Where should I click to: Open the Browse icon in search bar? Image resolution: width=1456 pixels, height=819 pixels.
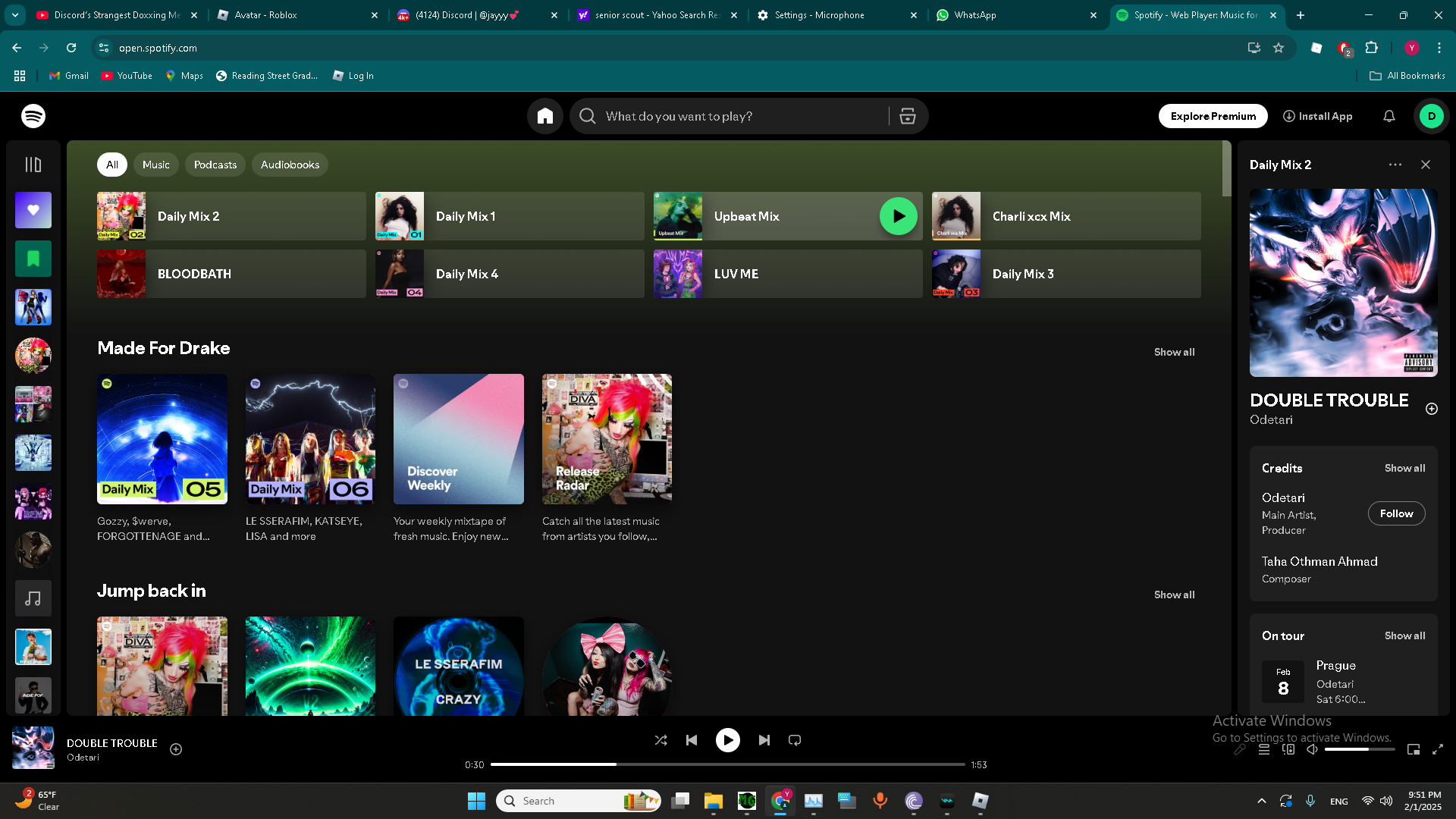coord(908,116)
